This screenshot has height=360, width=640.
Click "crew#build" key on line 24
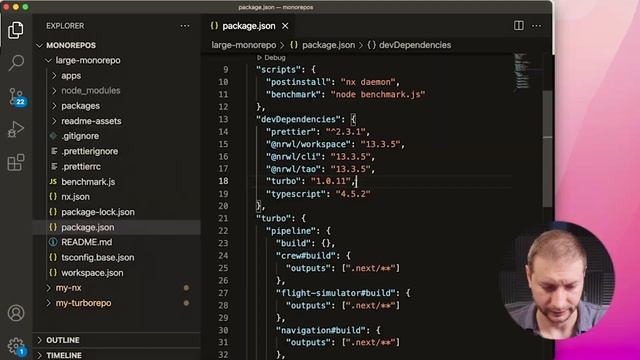[305, 256]
